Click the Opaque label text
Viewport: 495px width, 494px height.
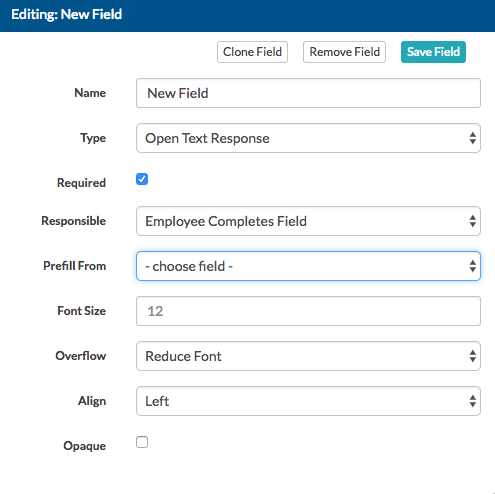point(85,446)
